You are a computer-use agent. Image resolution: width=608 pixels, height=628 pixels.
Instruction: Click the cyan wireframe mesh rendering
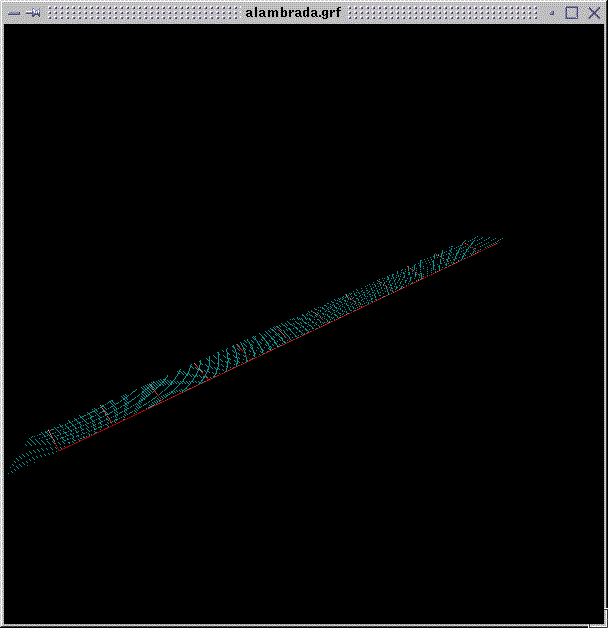pyautogui.click(x=255, y=355)
